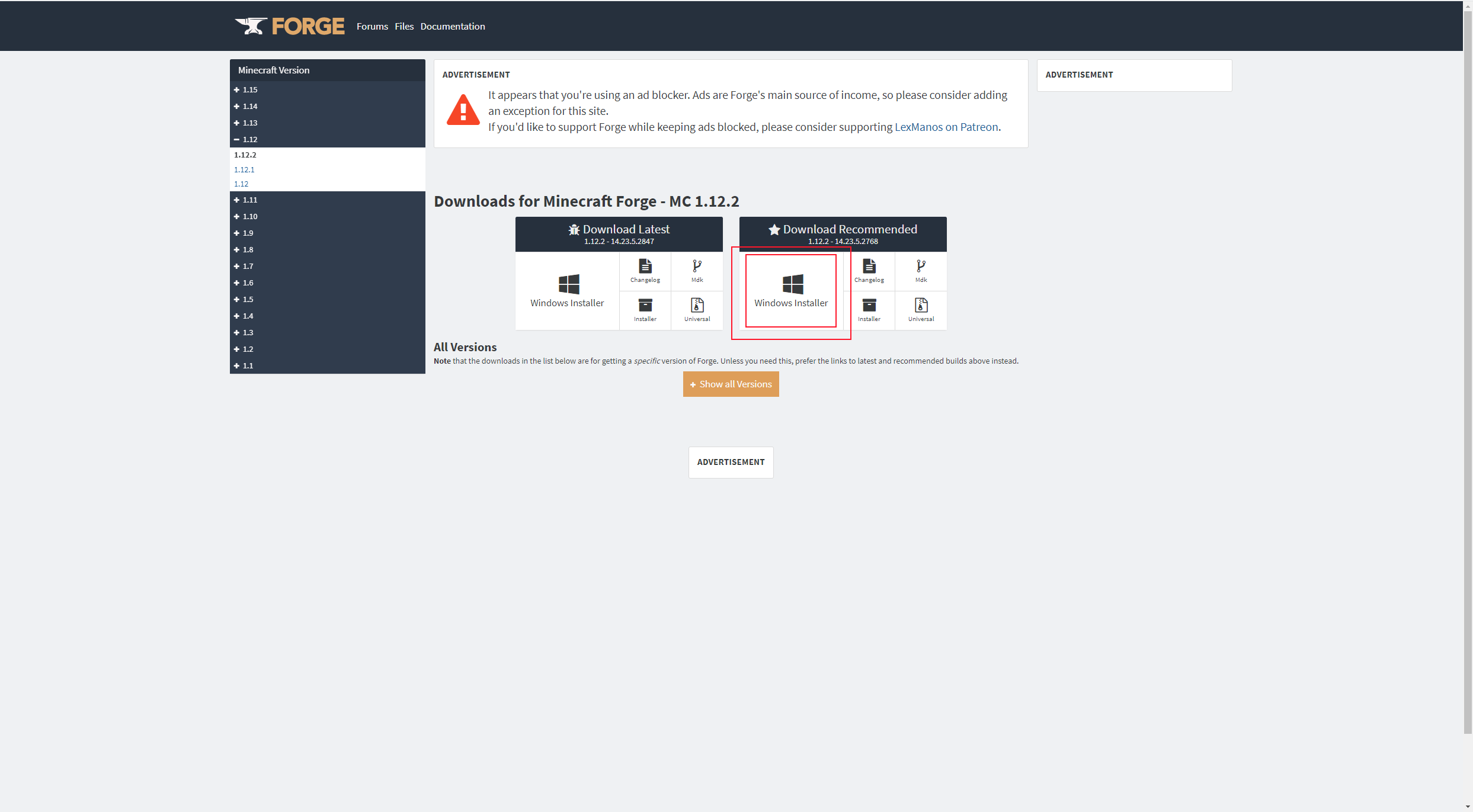This screenshot has height=812, width=1473.
Task: Click the Changelog icon for latest build
Action: click(644, 270)
